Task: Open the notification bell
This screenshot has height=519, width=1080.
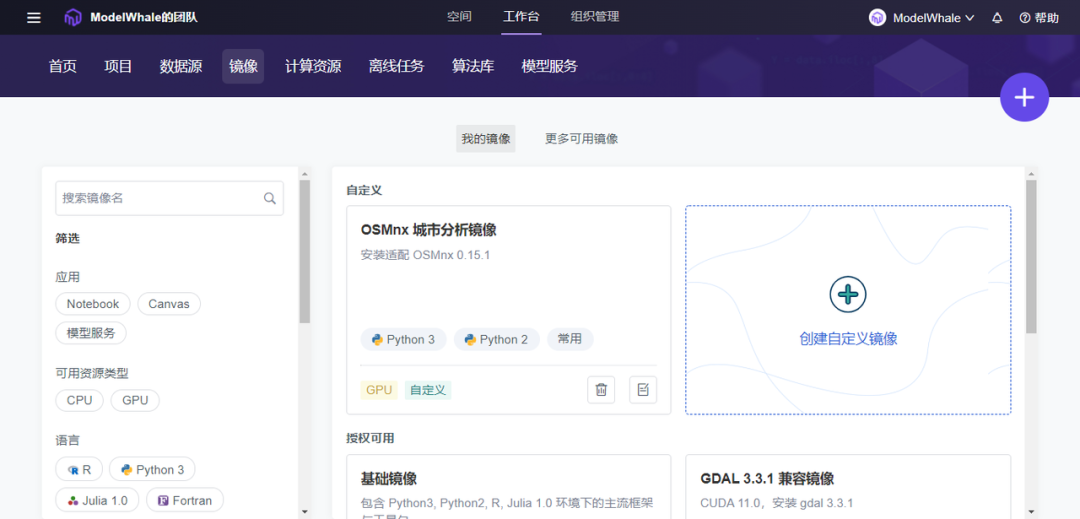Action: tap(997, 18)
